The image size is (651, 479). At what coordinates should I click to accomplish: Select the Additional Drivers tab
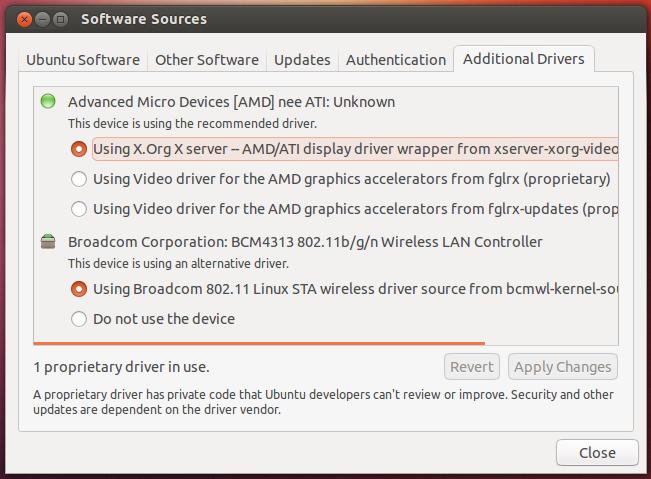tap(524, 59)
